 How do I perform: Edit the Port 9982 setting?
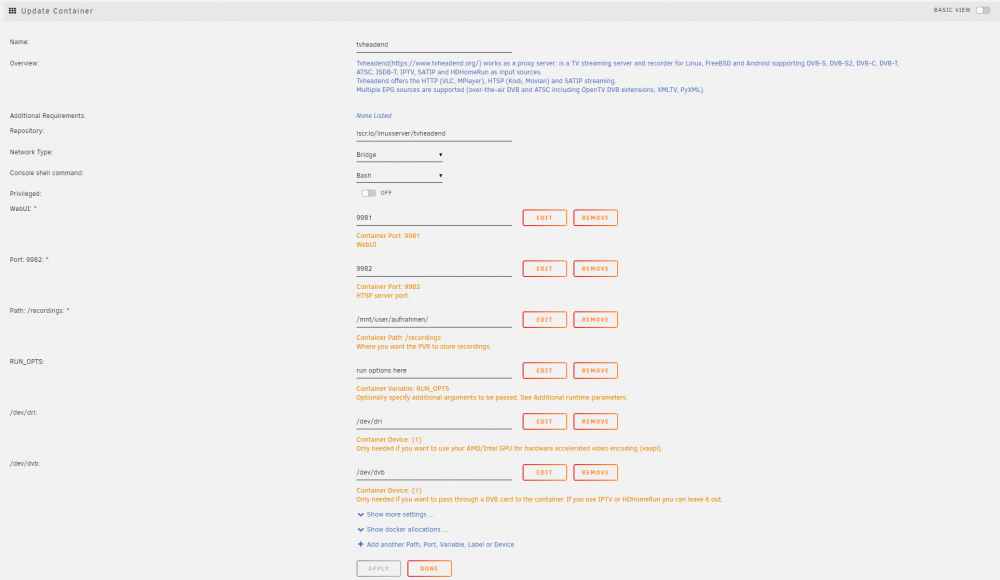click(x=545, y=269)
